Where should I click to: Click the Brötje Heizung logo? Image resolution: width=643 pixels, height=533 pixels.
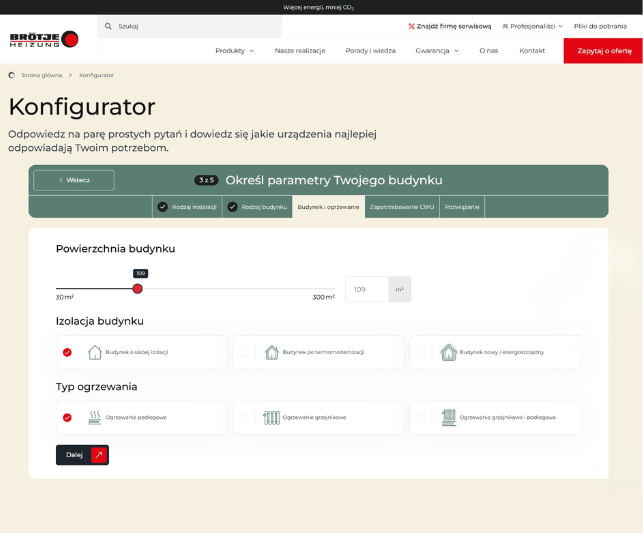click(44, 39)
